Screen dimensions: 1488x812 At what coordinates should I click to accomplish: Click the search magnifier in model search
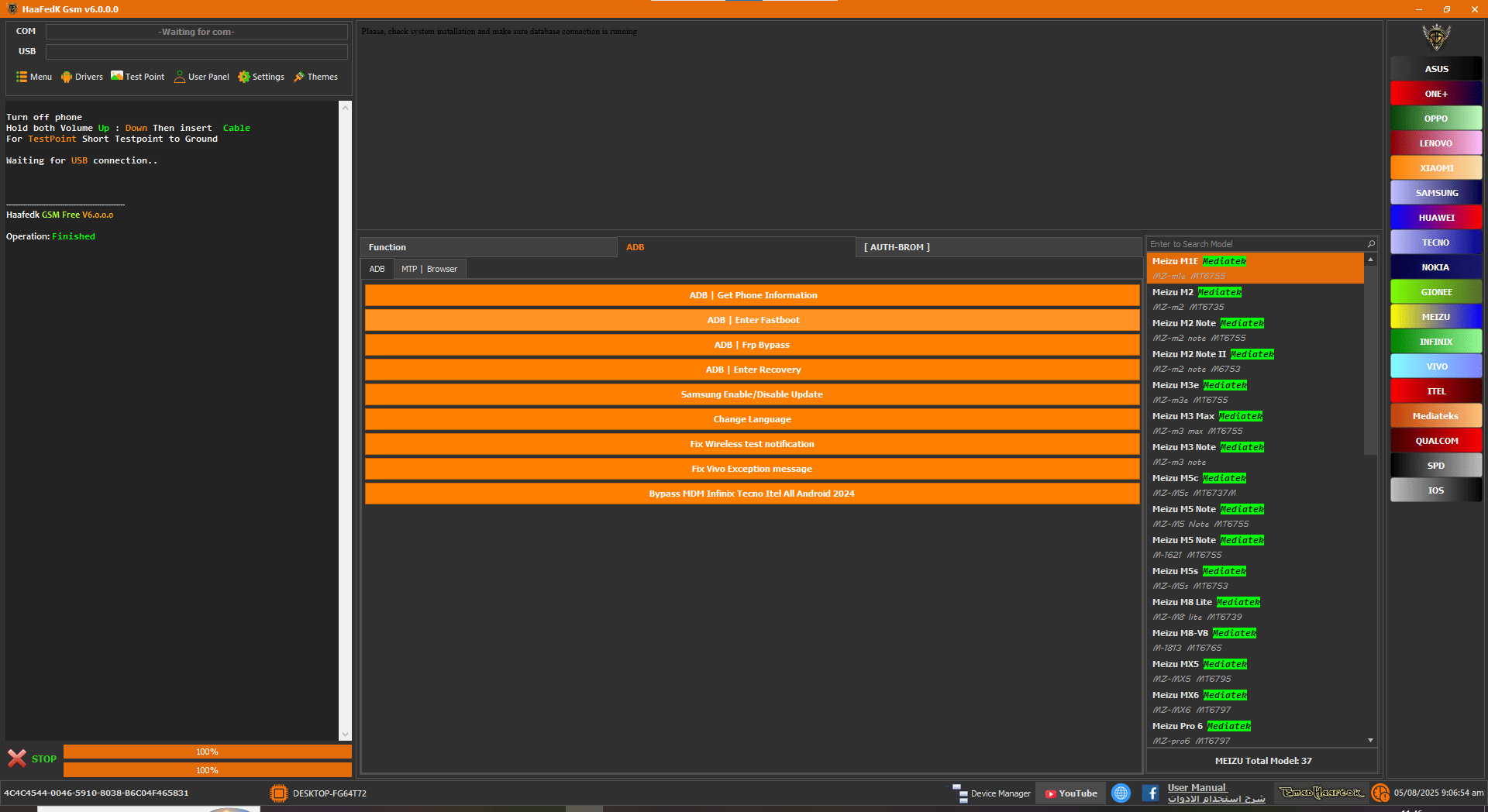coord(1370,244)
